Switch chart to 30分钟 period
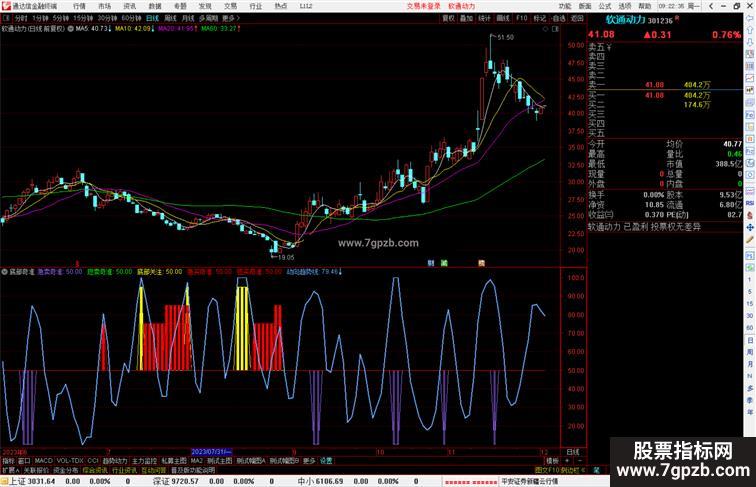Screen dimensions: 756x487 point(107,18)
